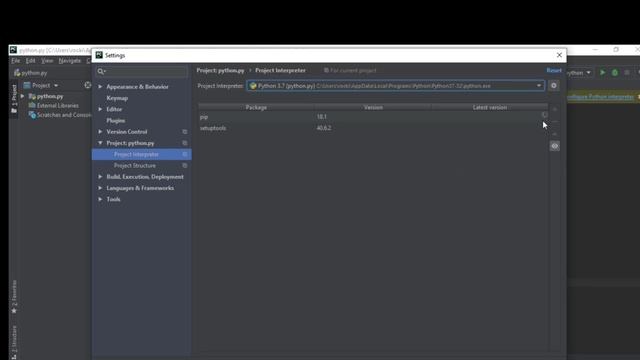Click the Latest version column header
Image resolution: width=640 pixels, height=360 pixels.
489,107
